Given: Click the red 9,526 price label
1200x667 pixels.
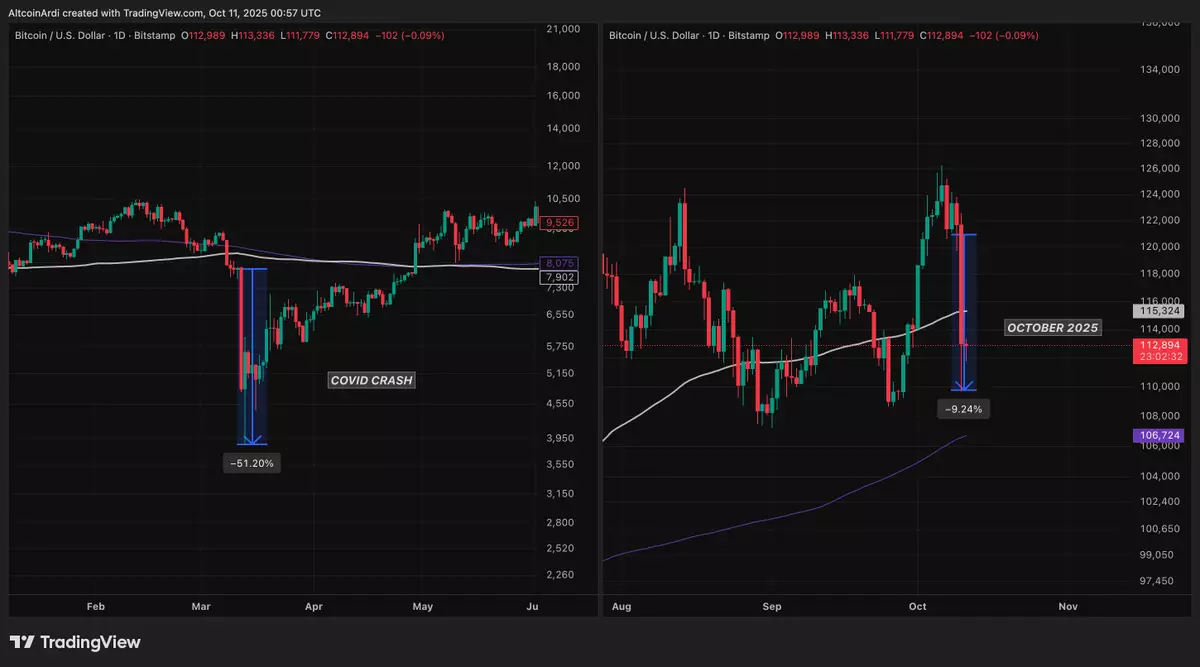Looking at the screenshot, I should 556,223.
